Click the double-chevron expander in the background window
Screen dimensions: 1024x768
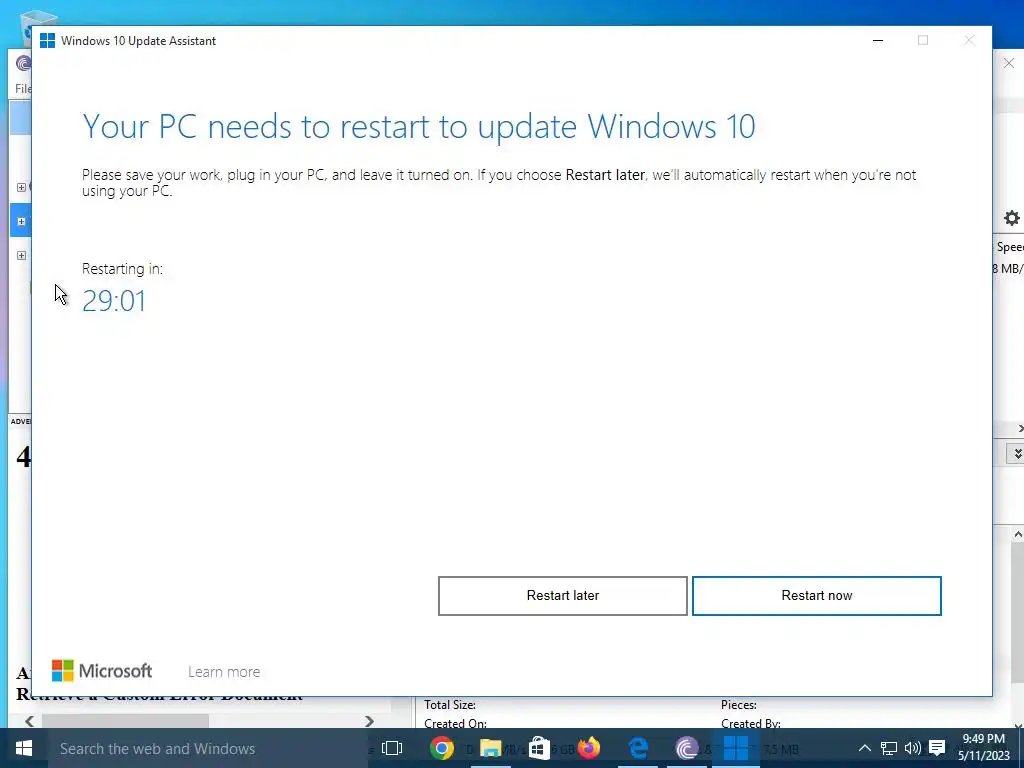(1017, 453)
